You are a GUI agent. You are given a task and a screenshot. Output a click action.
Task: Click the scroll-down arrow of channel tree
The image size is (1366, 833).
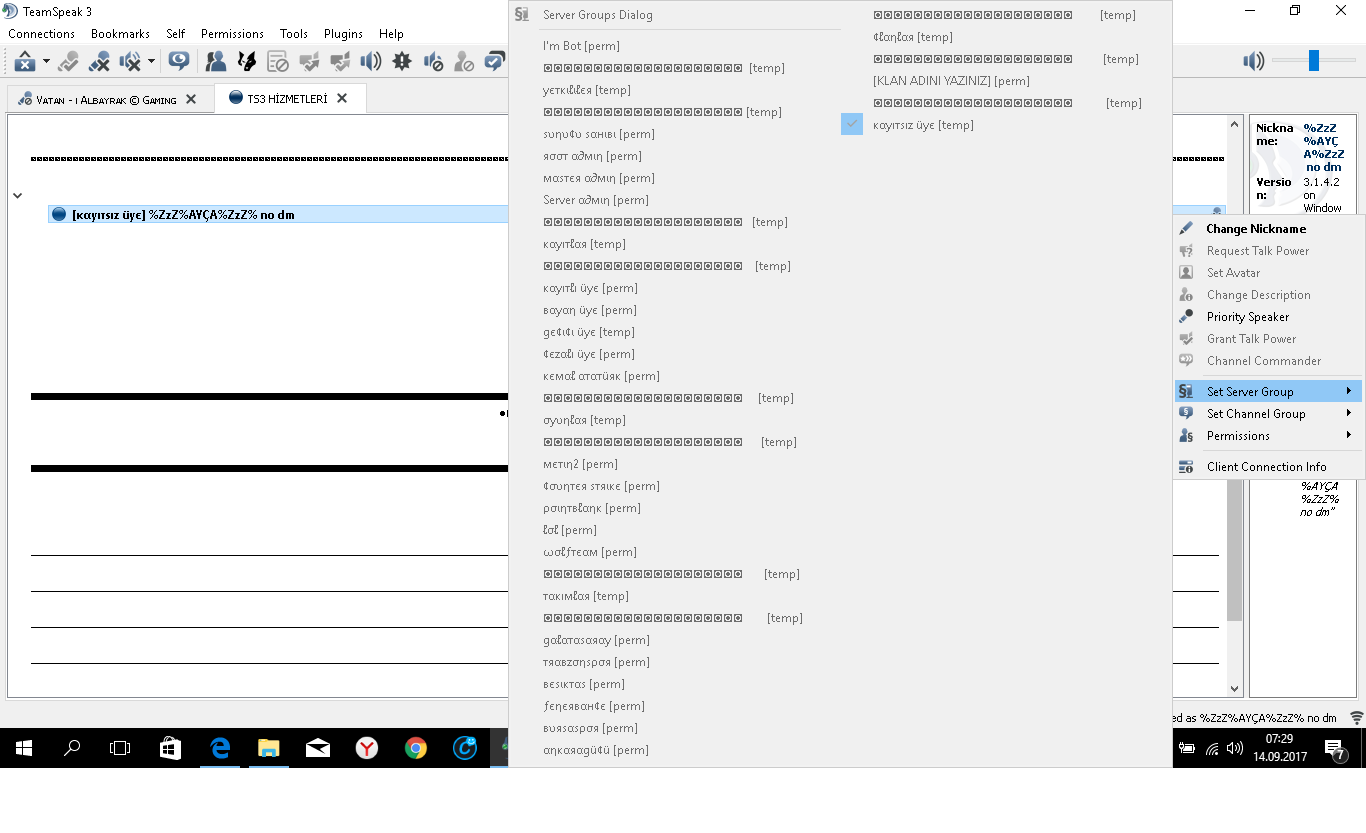[x=1234, y=689]
